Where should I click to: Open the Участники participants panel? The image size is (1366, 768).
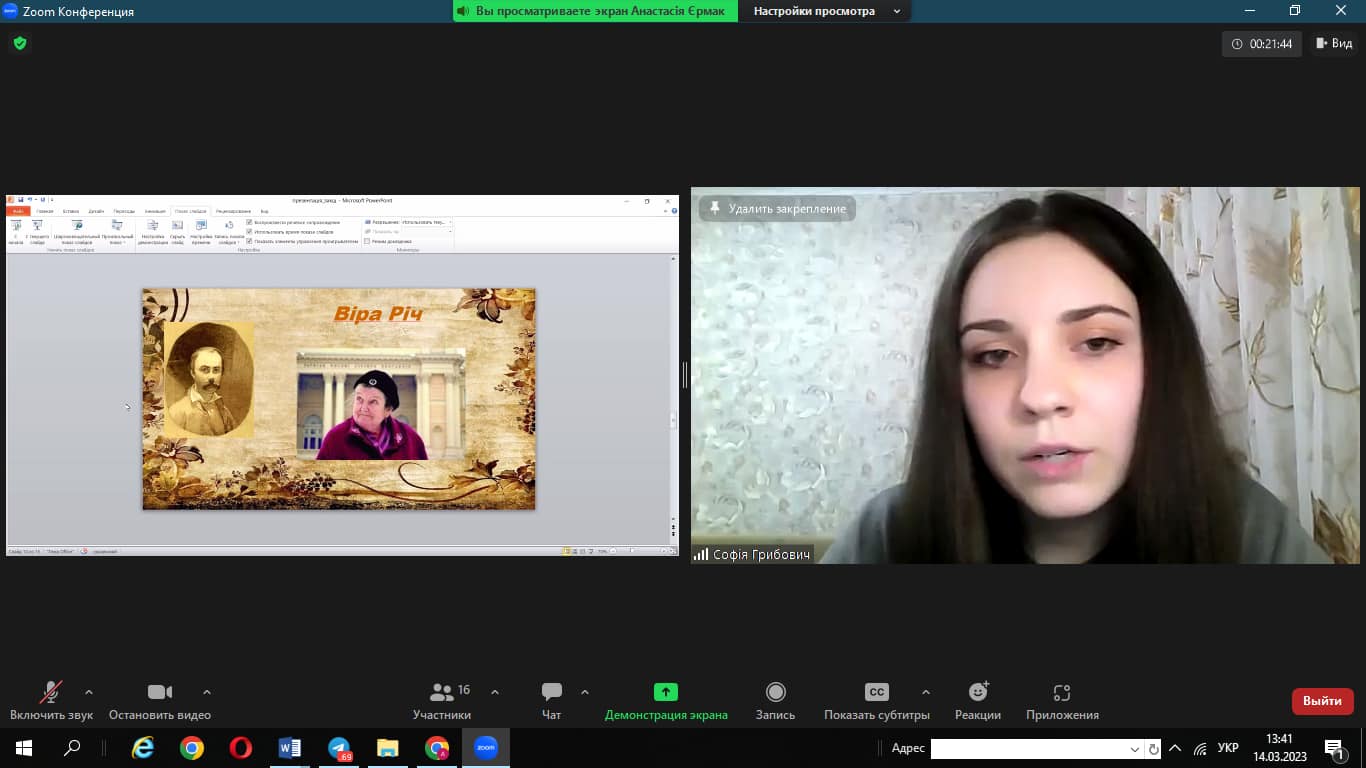point(442,700)
